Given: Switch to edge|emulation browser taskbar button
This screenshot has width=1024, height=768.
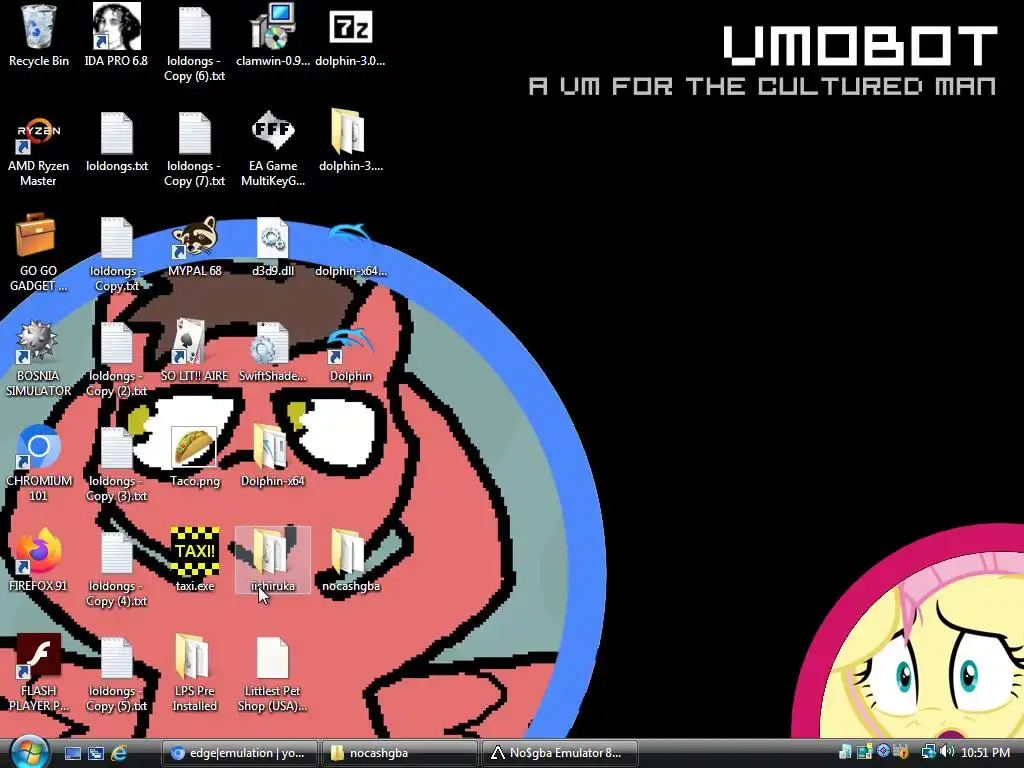Looking at the screenshot, I should click(239, 753).
